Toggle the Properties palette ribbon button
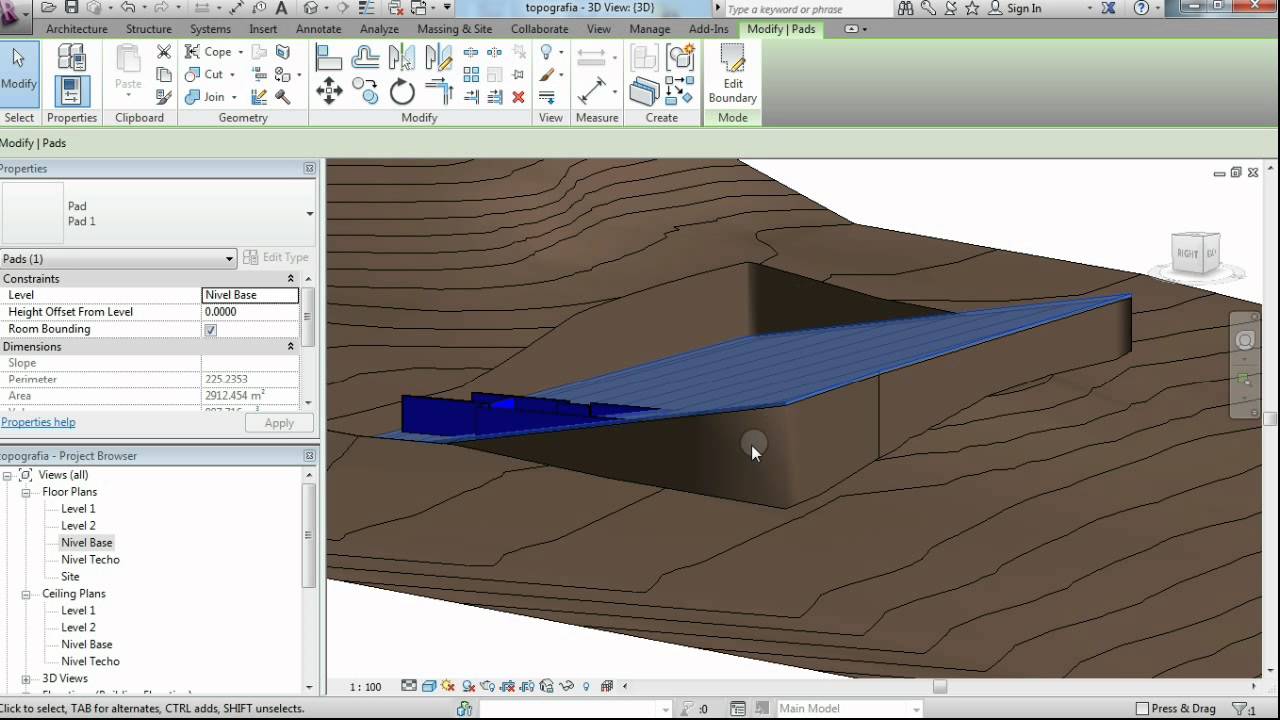1280x720 pixels. [72, 91]
